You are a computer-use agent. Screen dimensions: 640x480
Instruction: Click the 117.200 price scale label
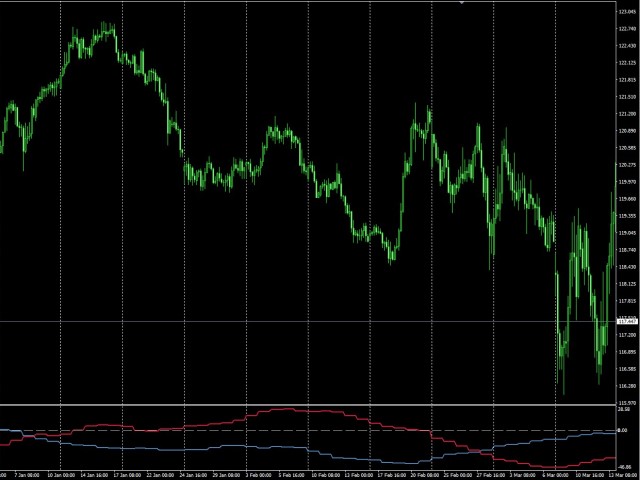[x=629, y=335]
